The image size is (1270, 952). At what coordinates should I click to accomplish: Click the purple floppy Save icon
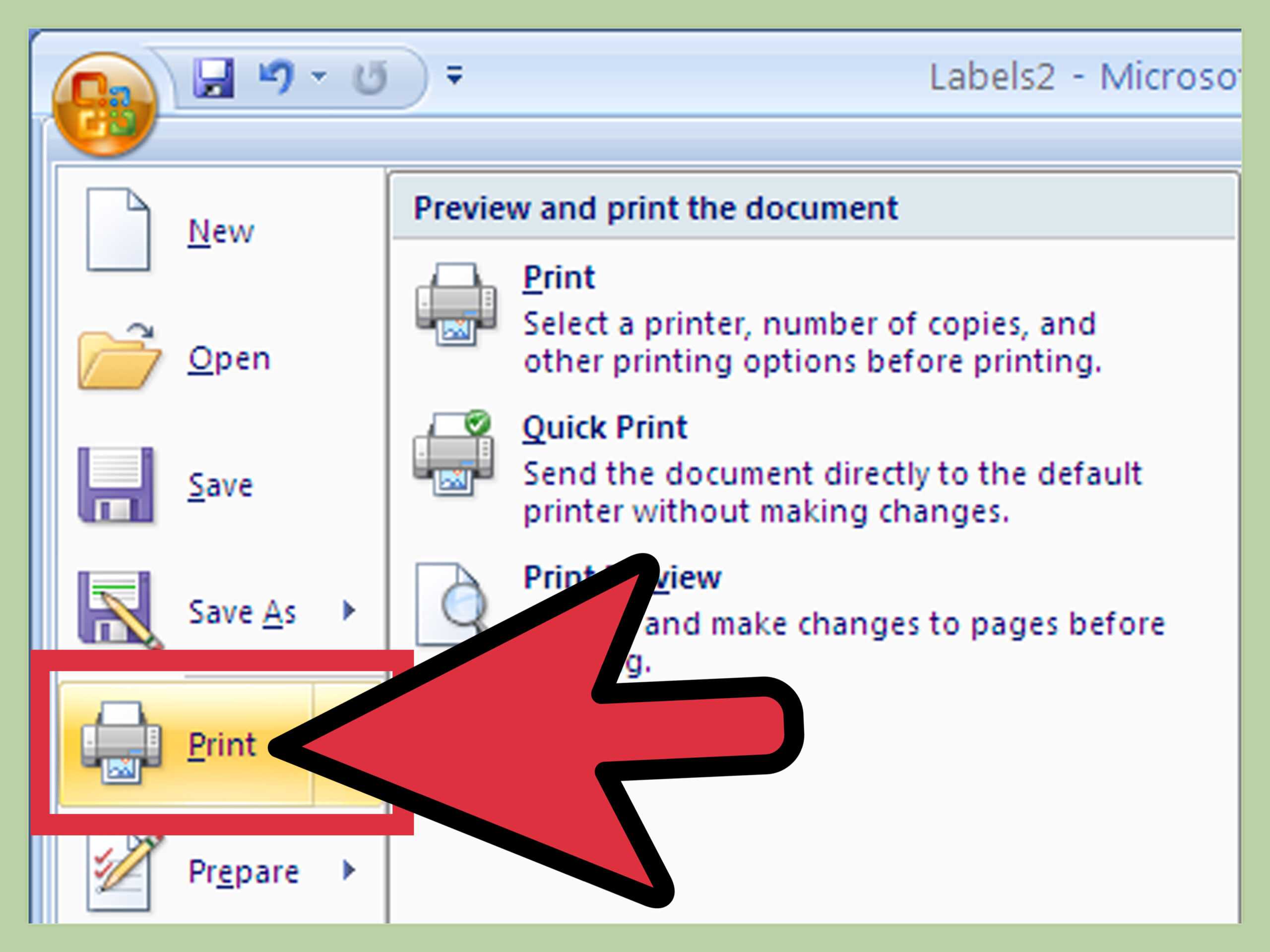tap(116, 485)
